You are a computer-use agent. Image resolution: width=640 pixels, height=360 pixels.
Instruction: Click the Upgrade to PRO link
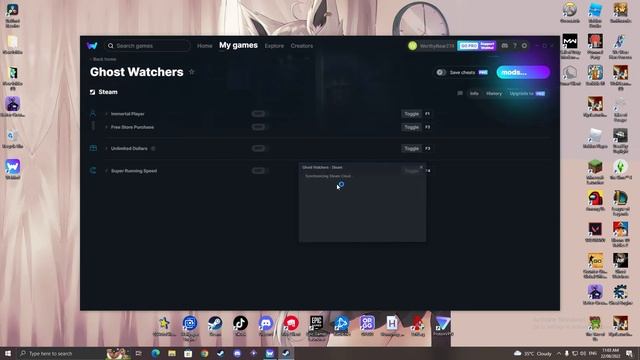pyautogui.click(x=527, y=93)
